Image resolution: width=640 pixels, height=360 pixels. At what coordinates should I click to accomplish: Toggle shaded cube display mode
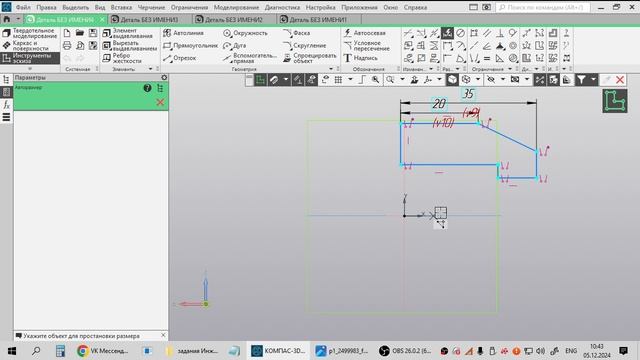point(452,80)
